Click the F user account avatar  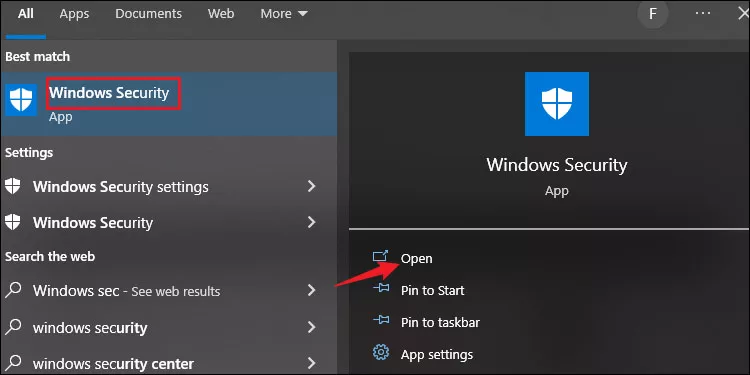653,14
